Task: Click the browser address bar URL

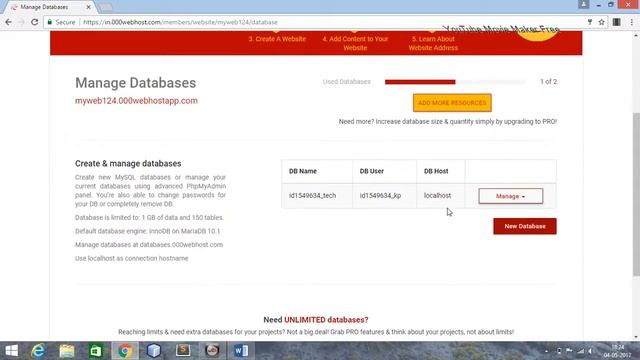Action: pos(180,22)
